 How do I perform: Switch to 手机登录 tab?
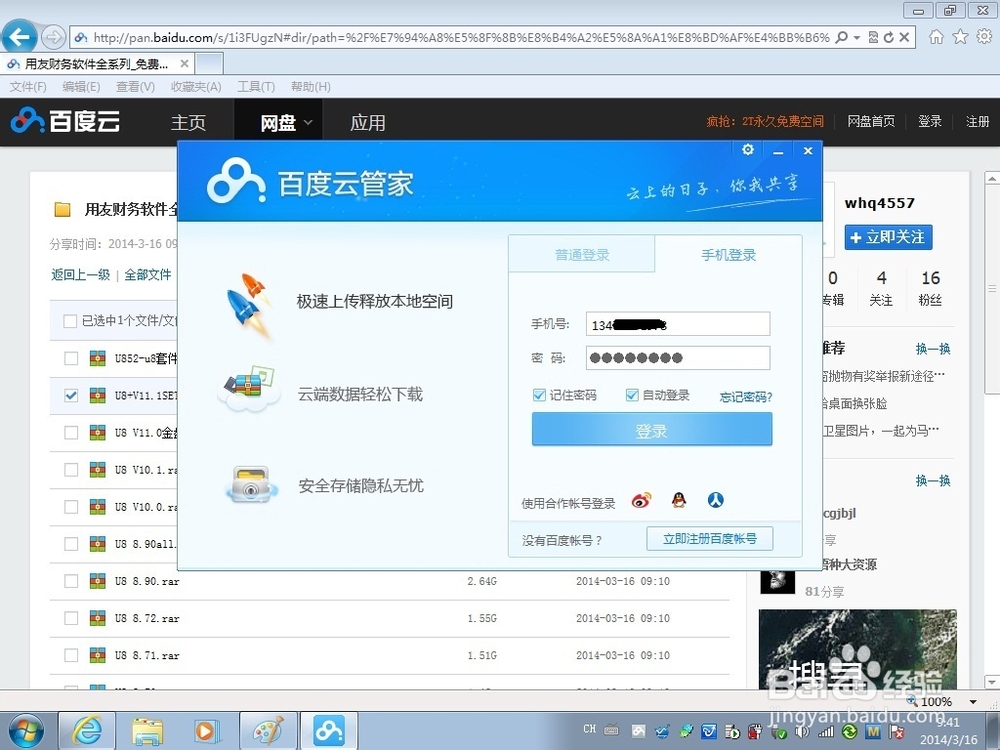728,255
